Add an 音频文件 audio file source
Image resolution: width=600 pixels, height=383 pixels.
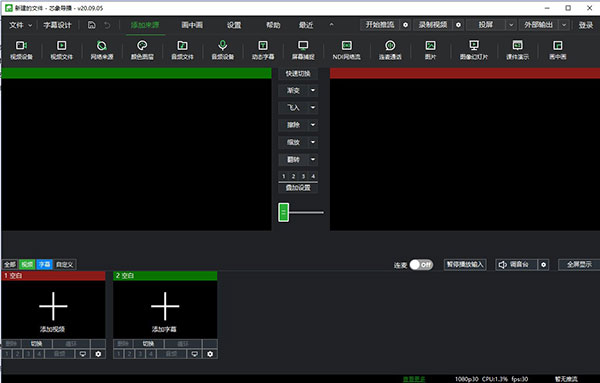(183, 50)
